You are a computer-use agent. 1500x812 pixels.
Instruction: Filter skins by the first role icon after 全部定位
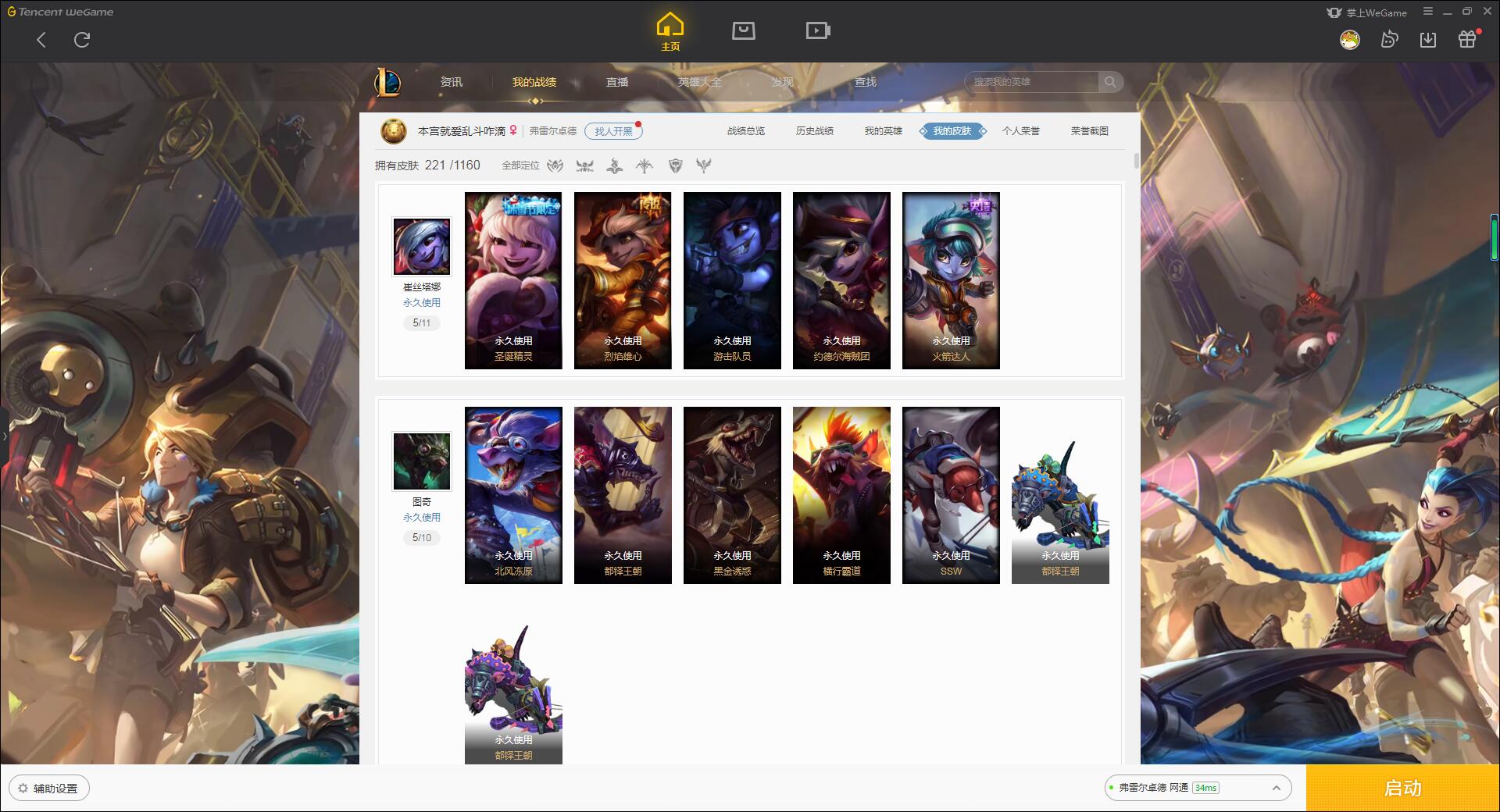click(x=555, y=166)
